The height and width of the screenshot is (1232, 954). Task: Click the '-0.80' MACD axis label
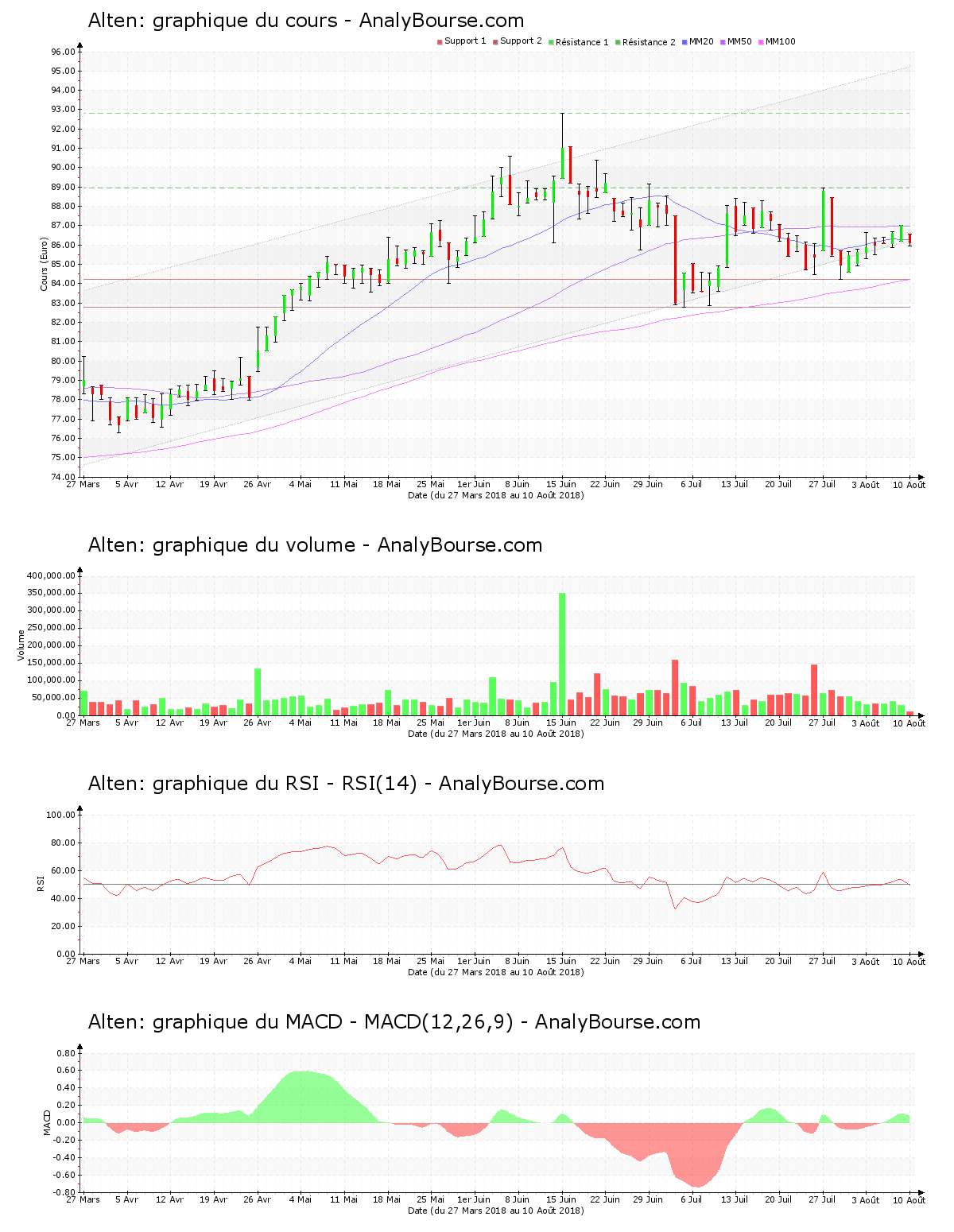point(64,1192)
